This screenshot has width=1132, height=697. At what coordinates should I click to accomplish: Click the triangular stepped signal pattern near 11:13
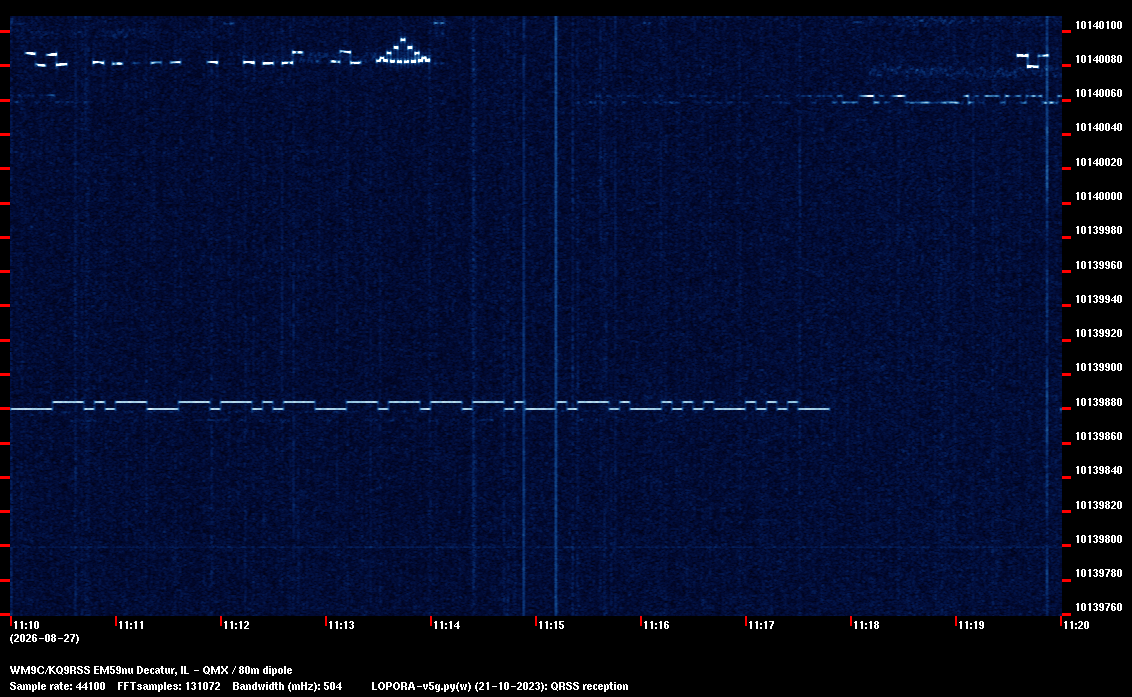pyautogui.click(x=403, y=51)
